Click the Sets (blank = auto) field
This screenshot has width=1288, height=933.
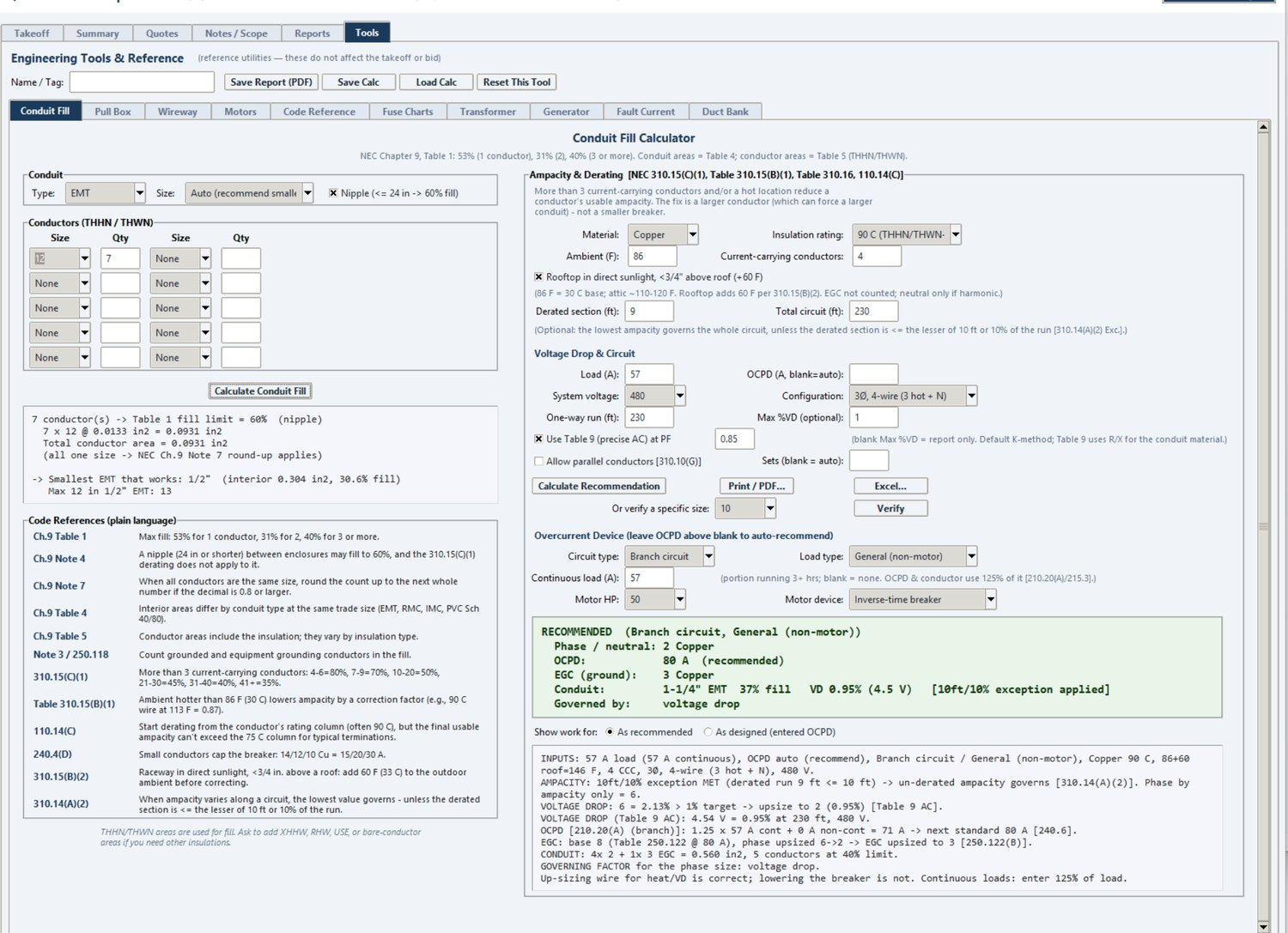(x=869, y=461)
